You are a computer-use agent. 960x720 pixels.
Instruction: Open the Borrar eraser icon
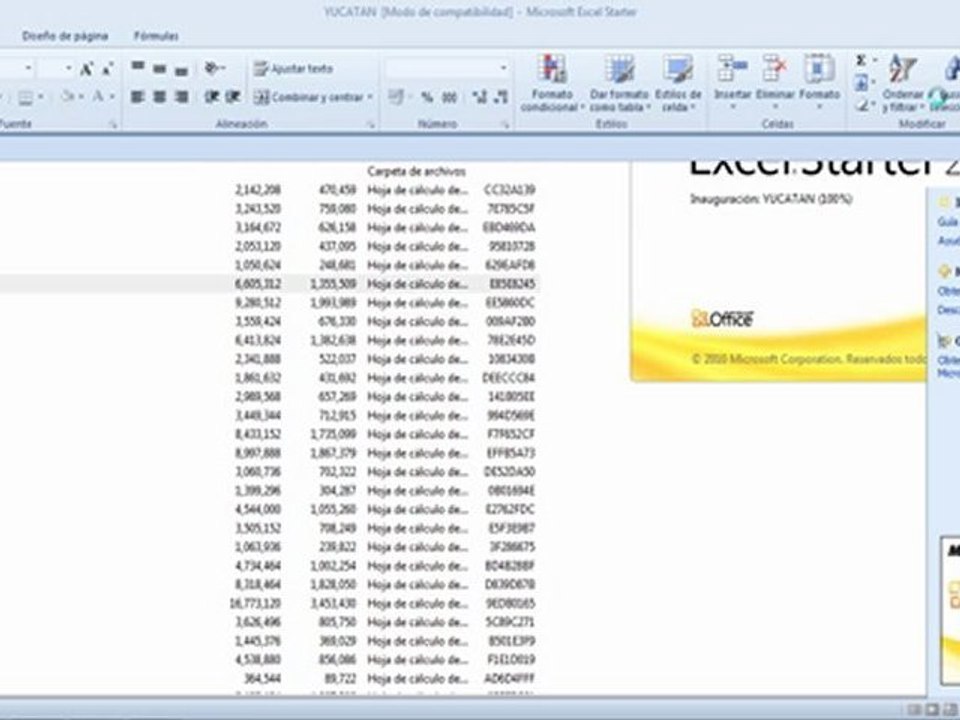[x=862, y=105]
